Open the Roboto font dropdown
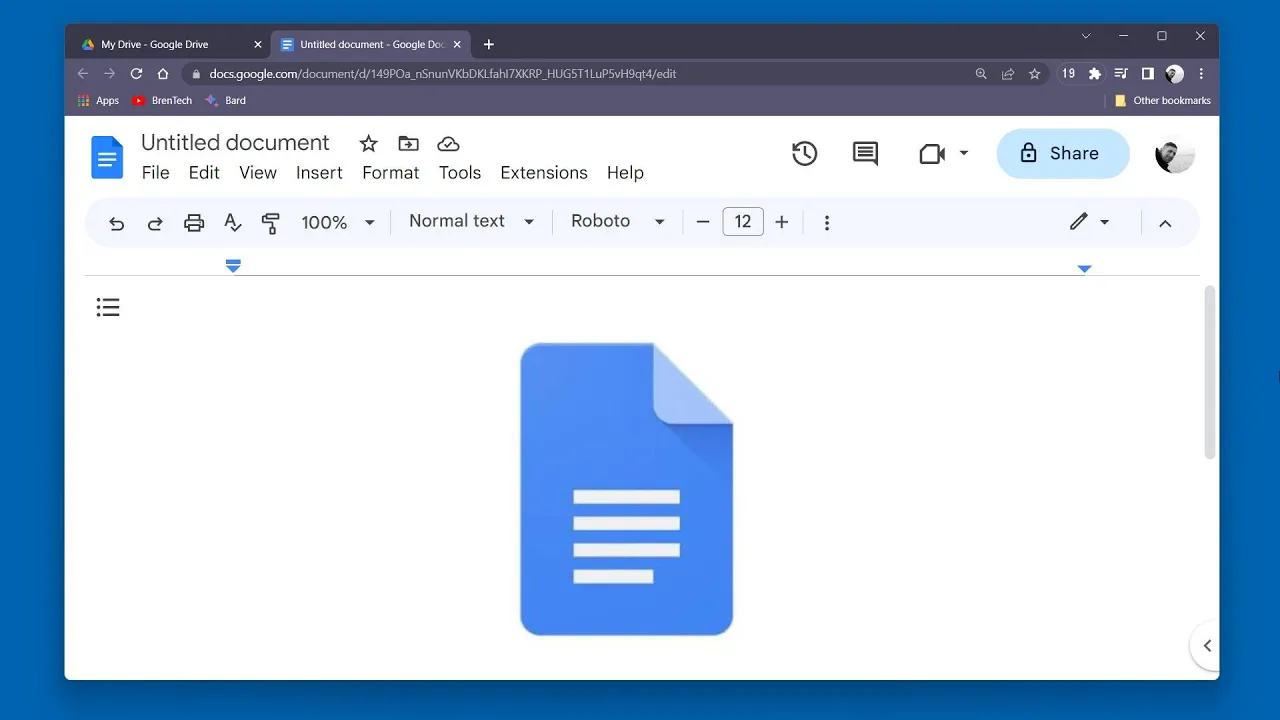Screen dimensions: 1280x720 618,221
